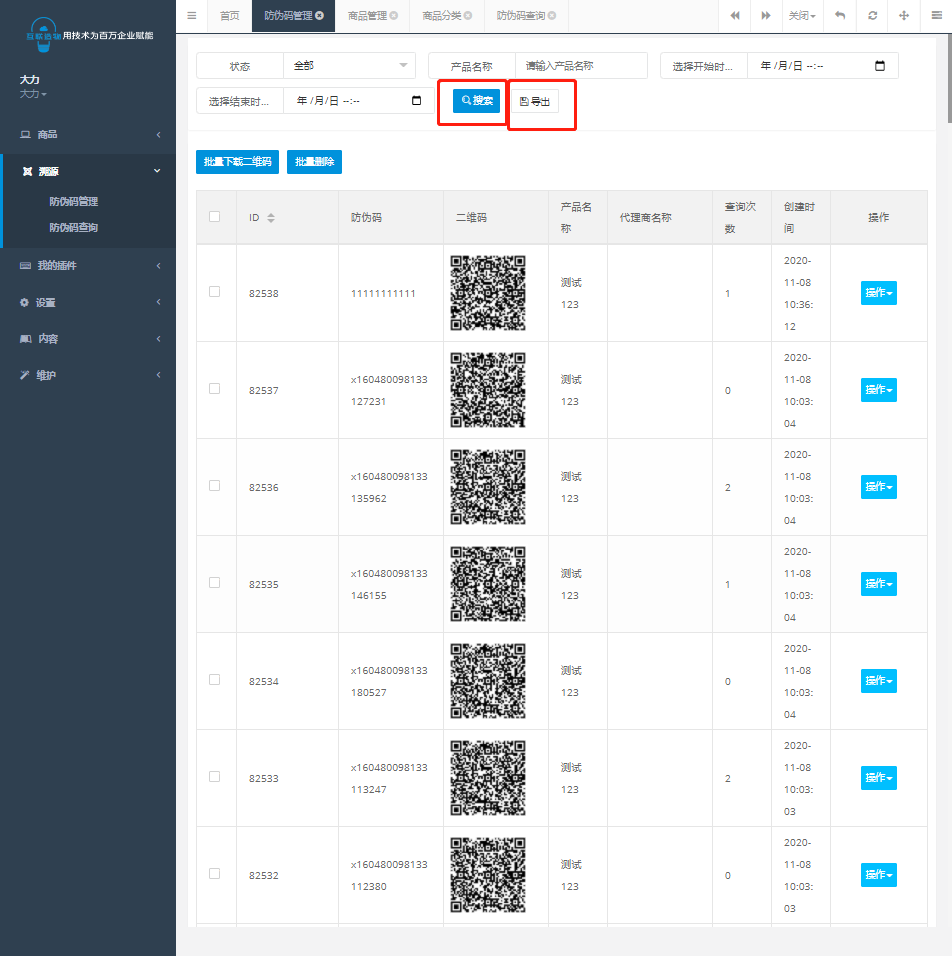Click the QR code in row 82533
Screen dimensions: 952x956
[x=488, y=778]
